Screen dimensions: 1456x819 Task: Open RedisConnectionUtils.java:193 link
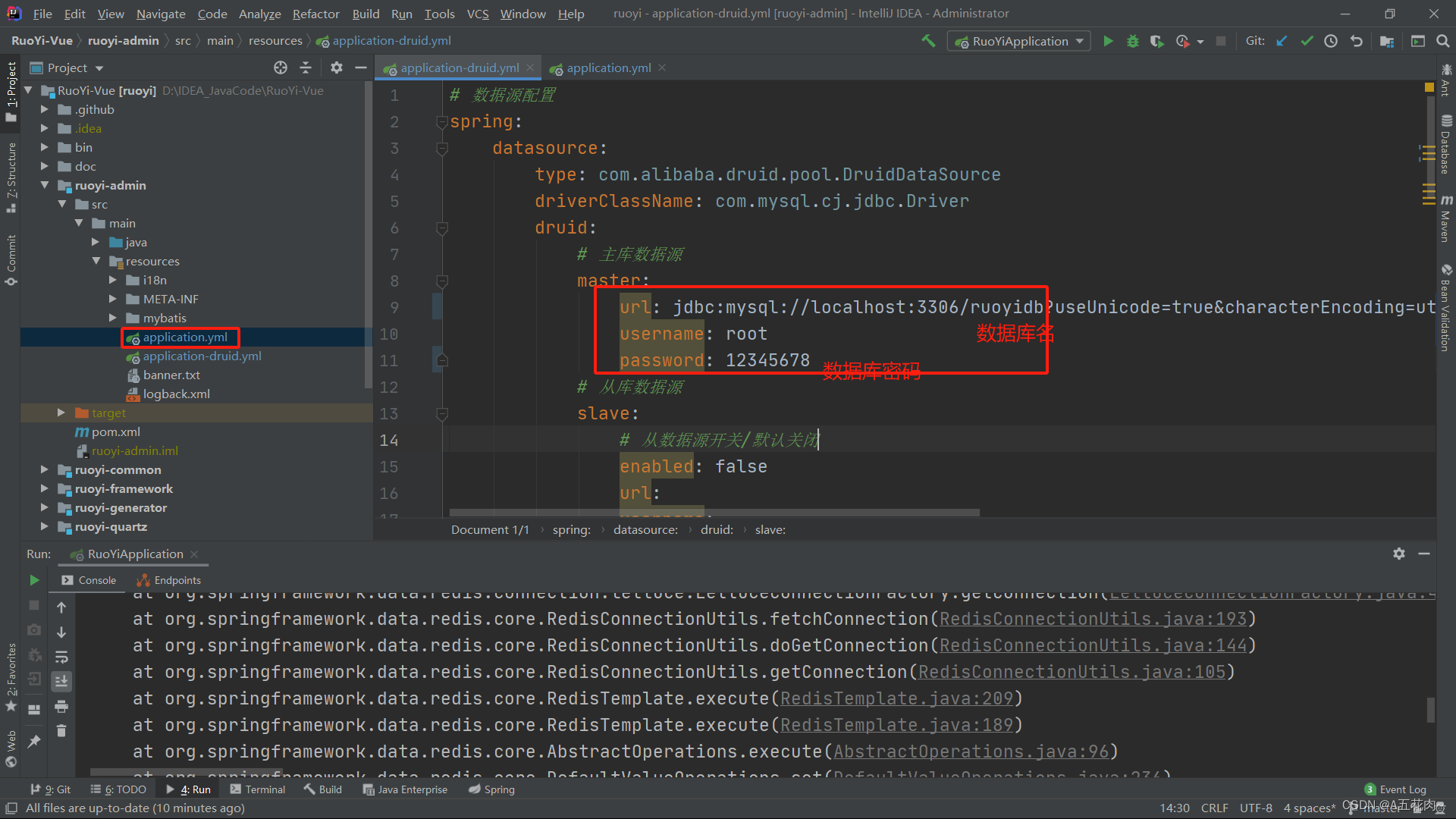click(1093, 619)
